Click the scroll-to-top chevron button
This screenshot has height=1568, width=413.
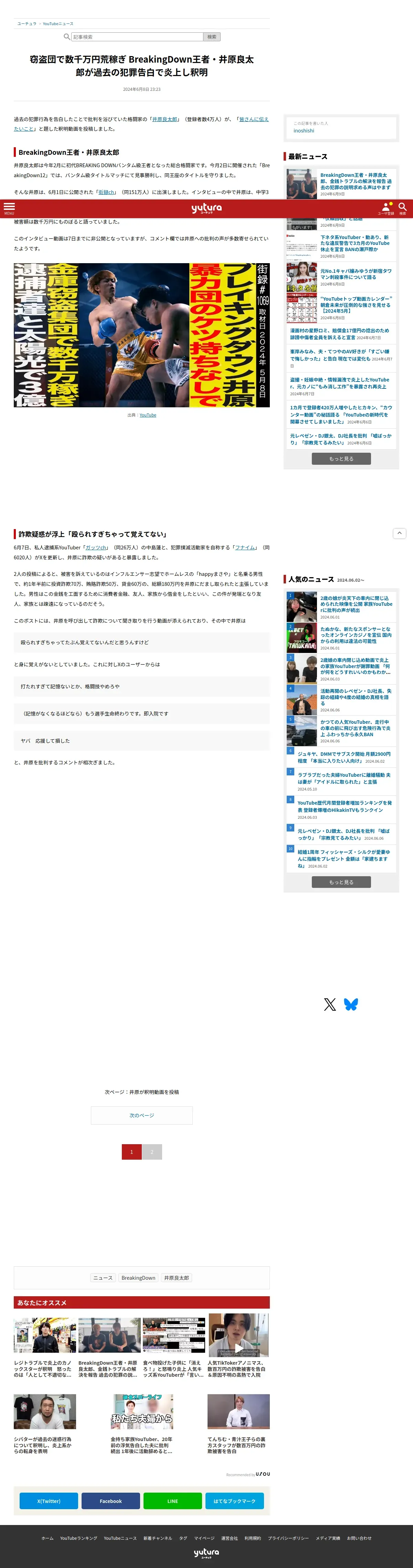coord(400,533)
